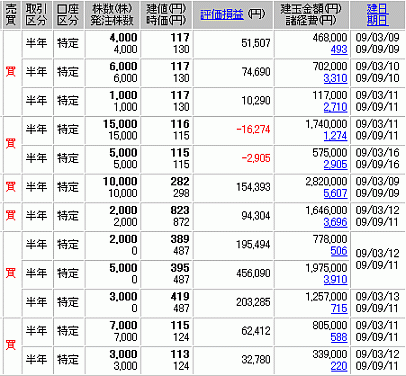This screenshot has height=376, width=406.
Task: Click the bold 395 entry price
Action: point(180,267)
